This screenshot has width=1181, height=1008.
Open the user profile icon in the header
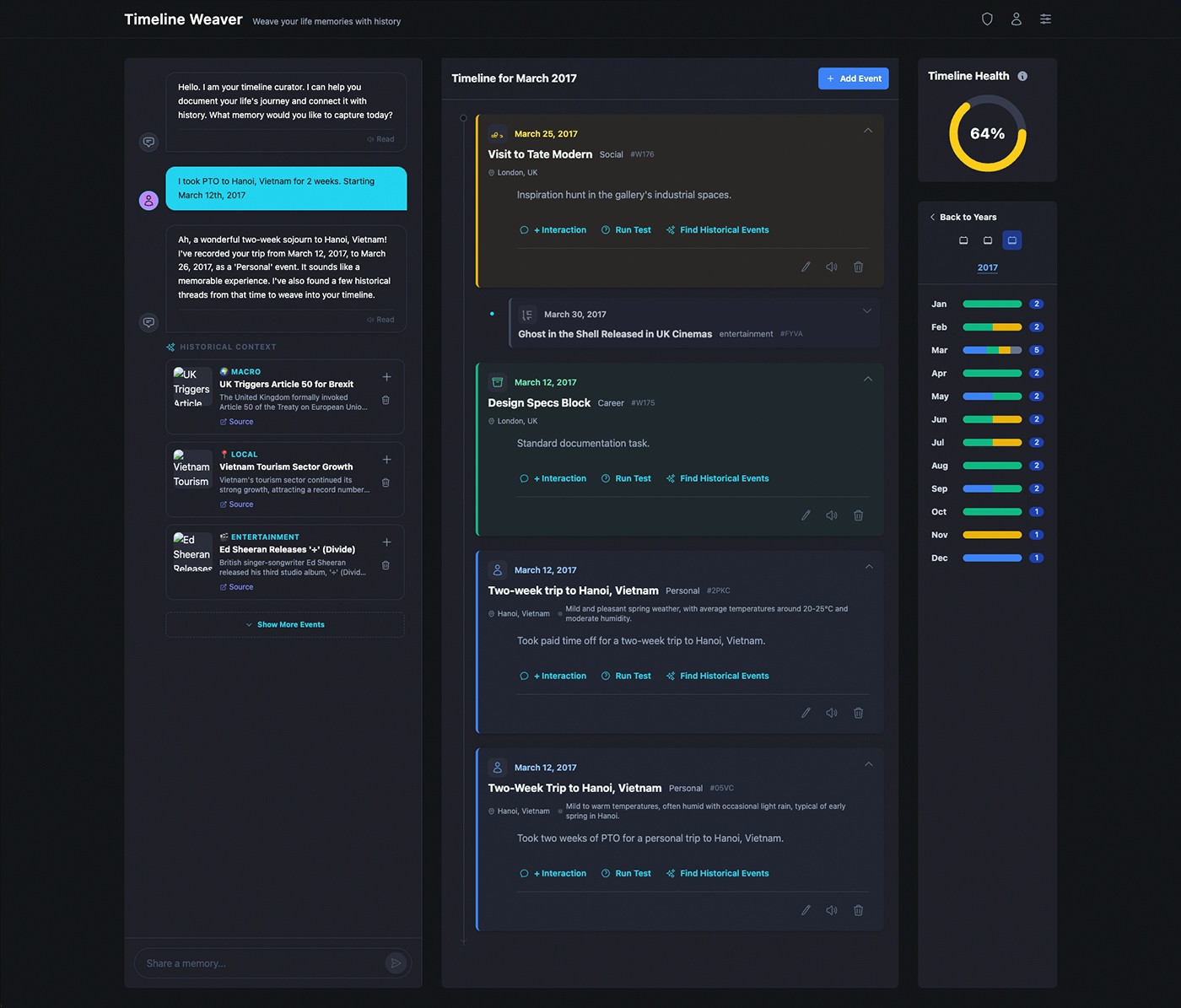(x=1017, y=19)
